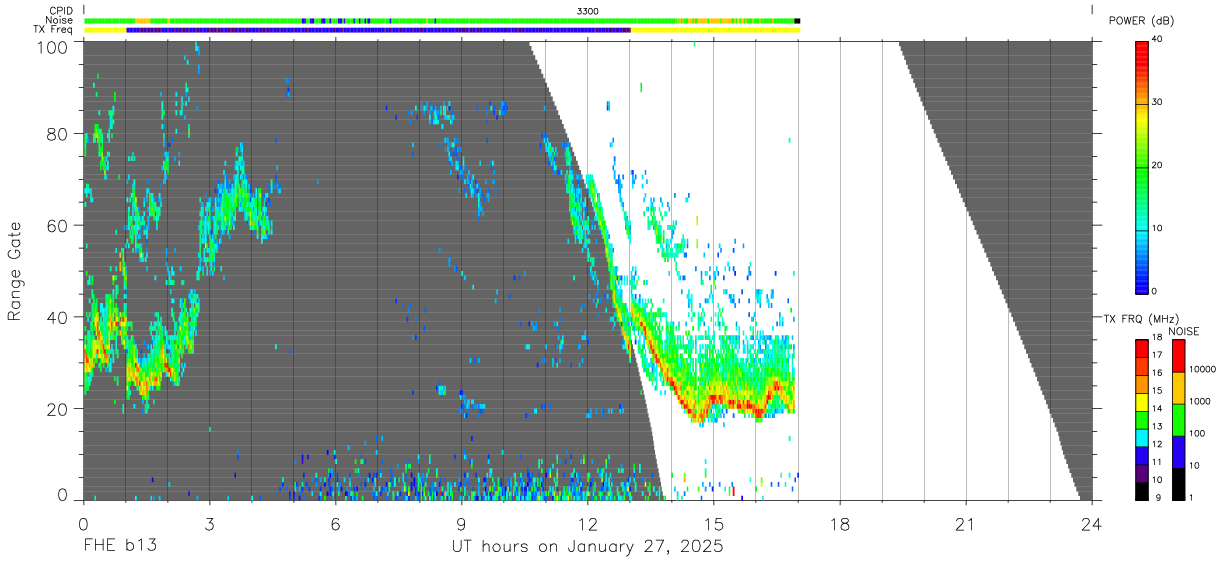Click the POWER (dB) colorbar title
1228x567 pixels.
tap(1141, 20)
